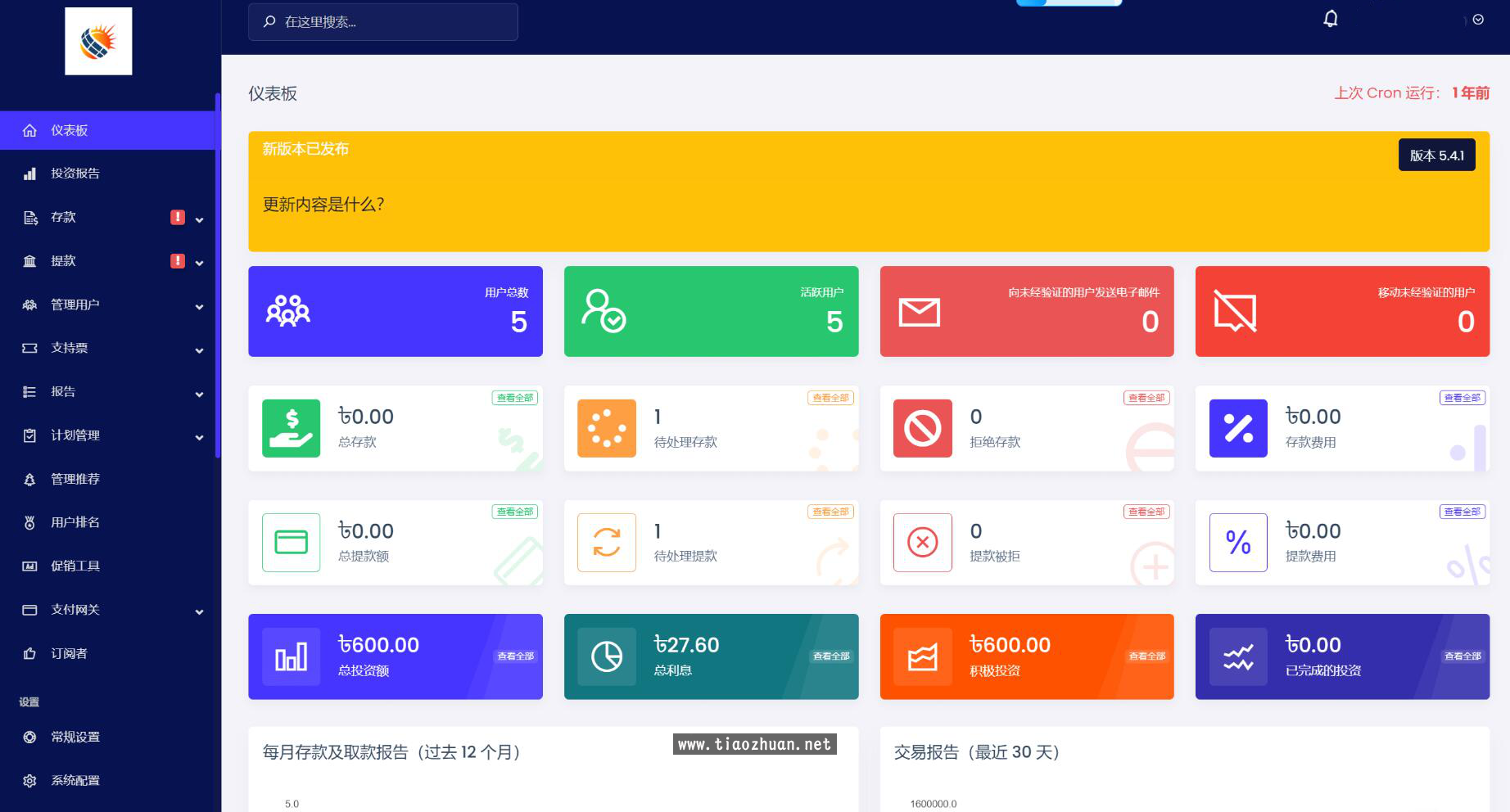1510x812 pixels.
Task: Click the active investment chart icon
Action: pyautogui.click(x=923, y=656)
